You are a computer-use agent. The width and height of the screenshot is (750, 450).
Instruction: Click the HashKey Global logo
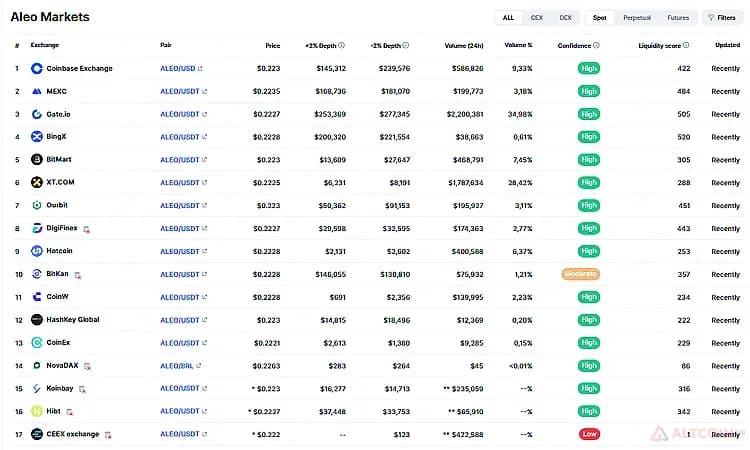pos(37,319)
